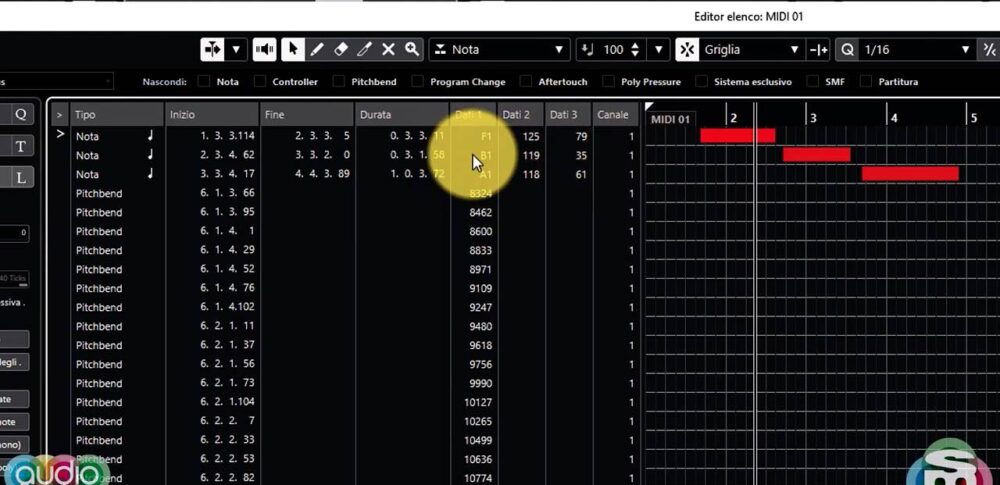This screenshot has width=1000, height=485.
Task: Check the Nota hide filter checkbox
Action: [x=203, y=82]
